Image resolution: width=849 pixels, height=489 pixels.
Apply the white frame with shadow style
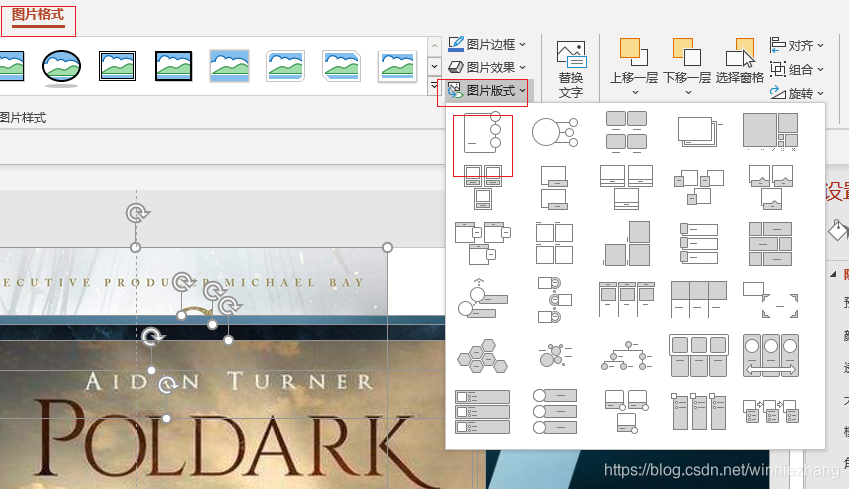click(x=397, y=67)
